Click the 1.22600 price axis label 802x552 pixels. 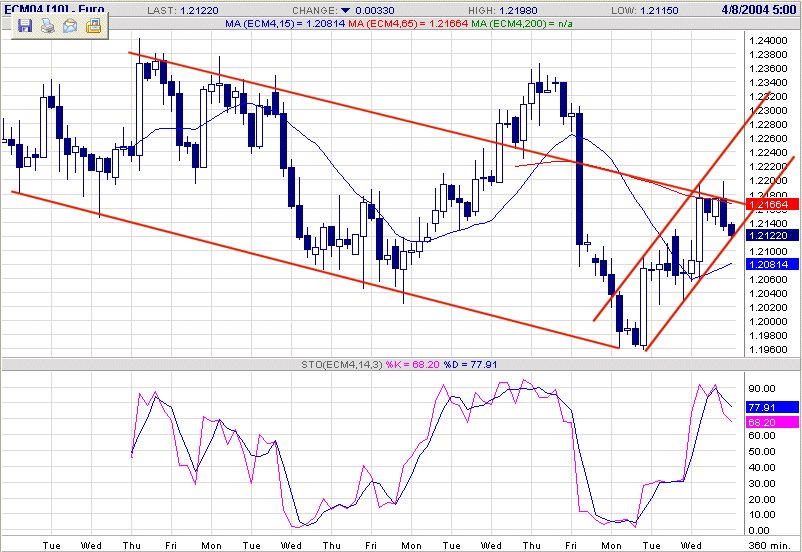(768, 139)
